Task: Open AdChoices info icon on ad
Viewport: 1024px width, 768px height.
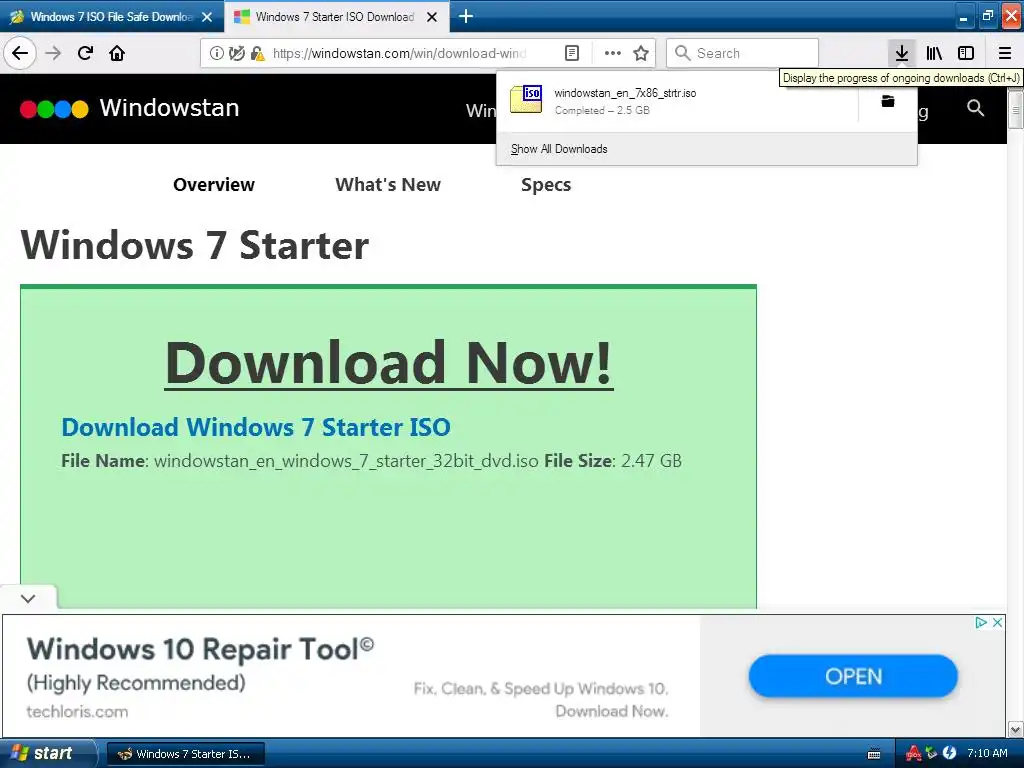Action: tap(980, 622)
